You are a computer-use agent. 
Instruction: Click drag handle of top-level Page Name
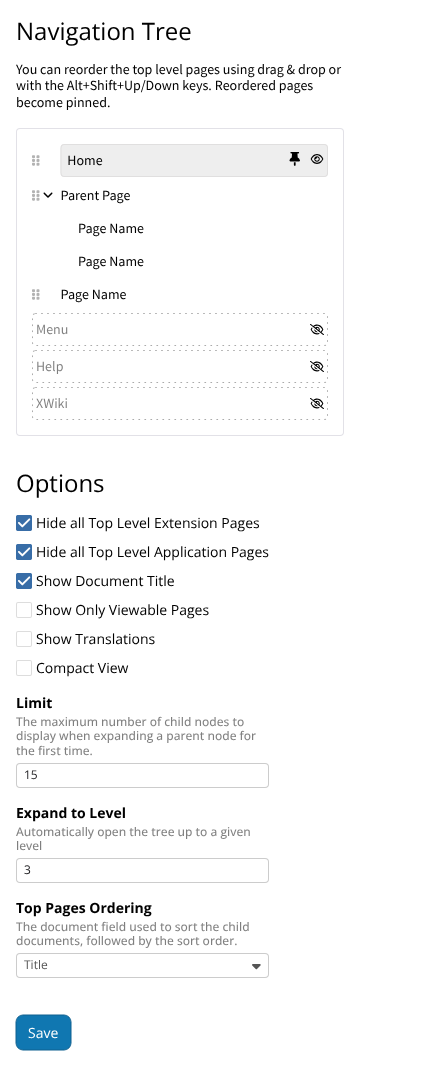[x=36, y=294]
